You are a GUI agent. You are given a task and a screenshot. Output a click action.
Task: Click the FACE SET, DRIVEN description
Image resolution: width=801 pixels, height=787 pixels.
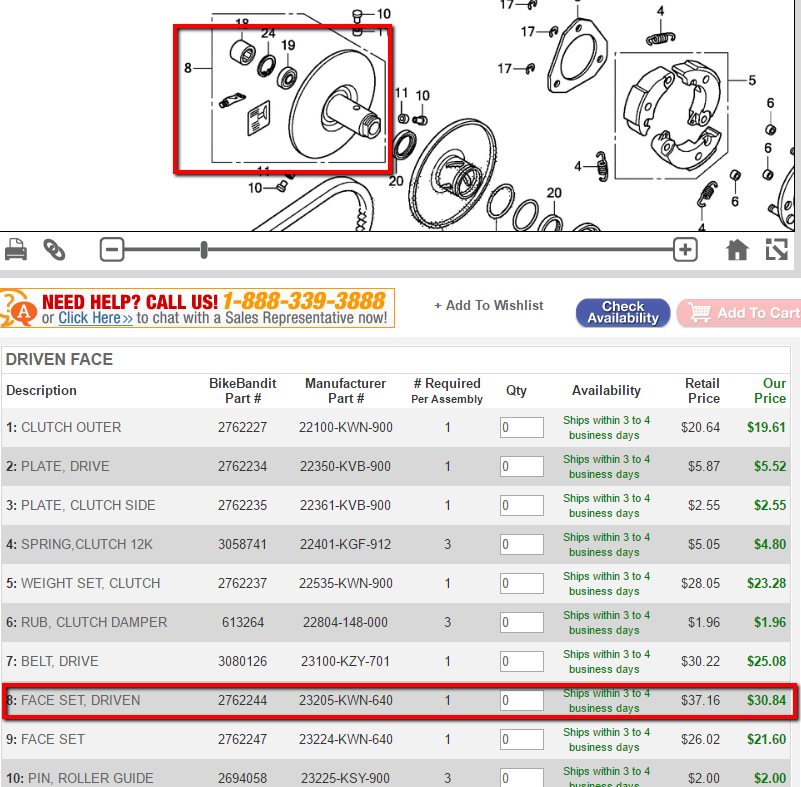80,700
